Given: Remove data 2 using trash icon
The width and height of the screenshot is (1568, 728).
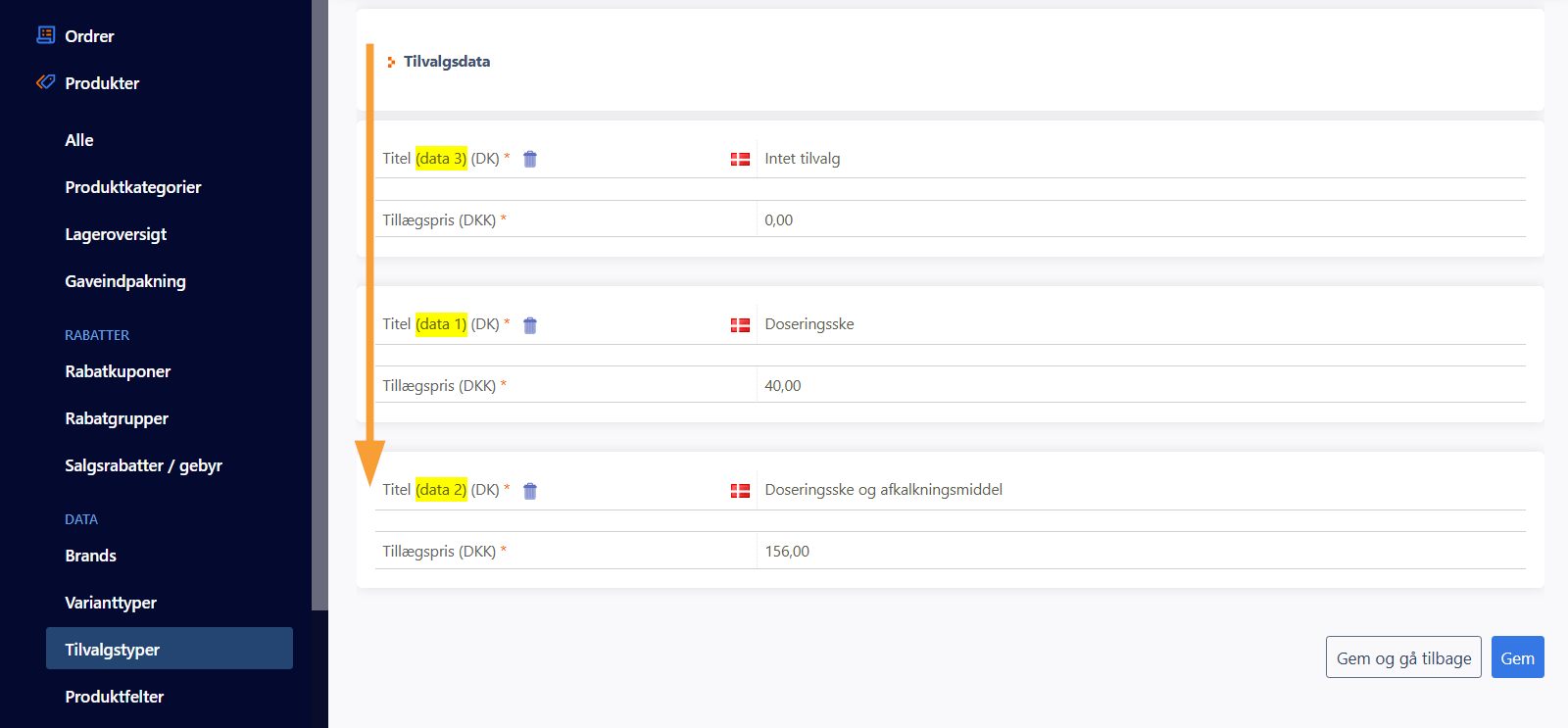Looking at the screenshot, I should point(530,491).
